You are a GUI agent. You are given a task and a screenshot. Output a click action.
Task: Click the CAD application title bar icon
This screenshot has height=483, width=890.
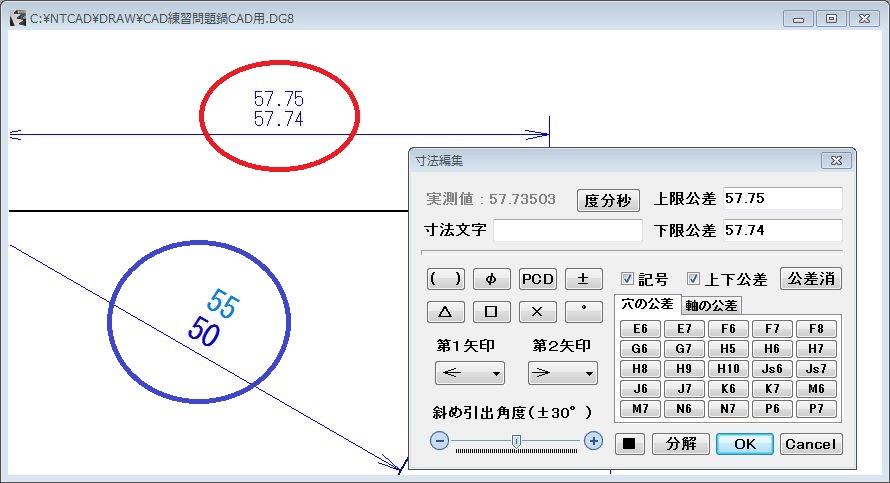coord(18,19)
